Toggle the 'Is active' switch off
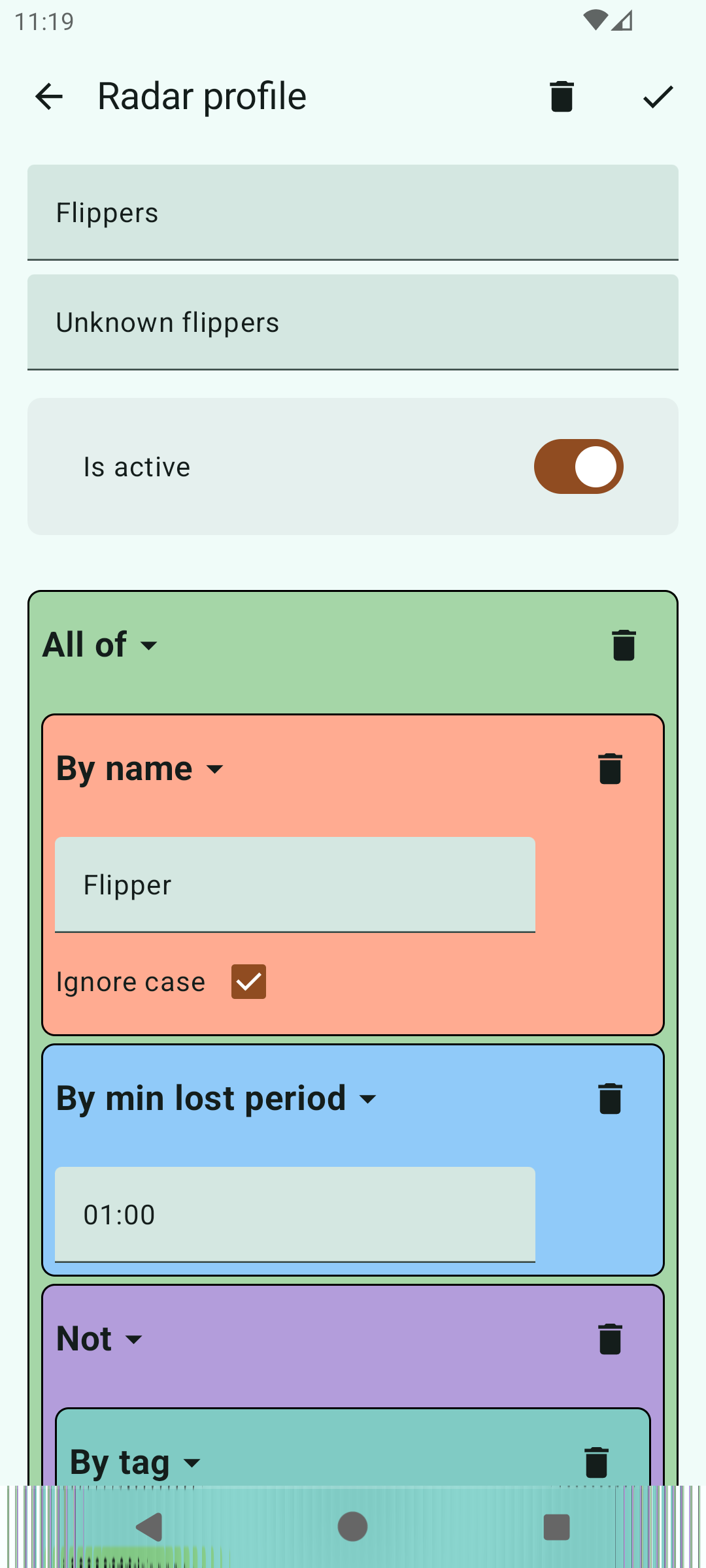The image size is (706, 1568). point(579,466)
